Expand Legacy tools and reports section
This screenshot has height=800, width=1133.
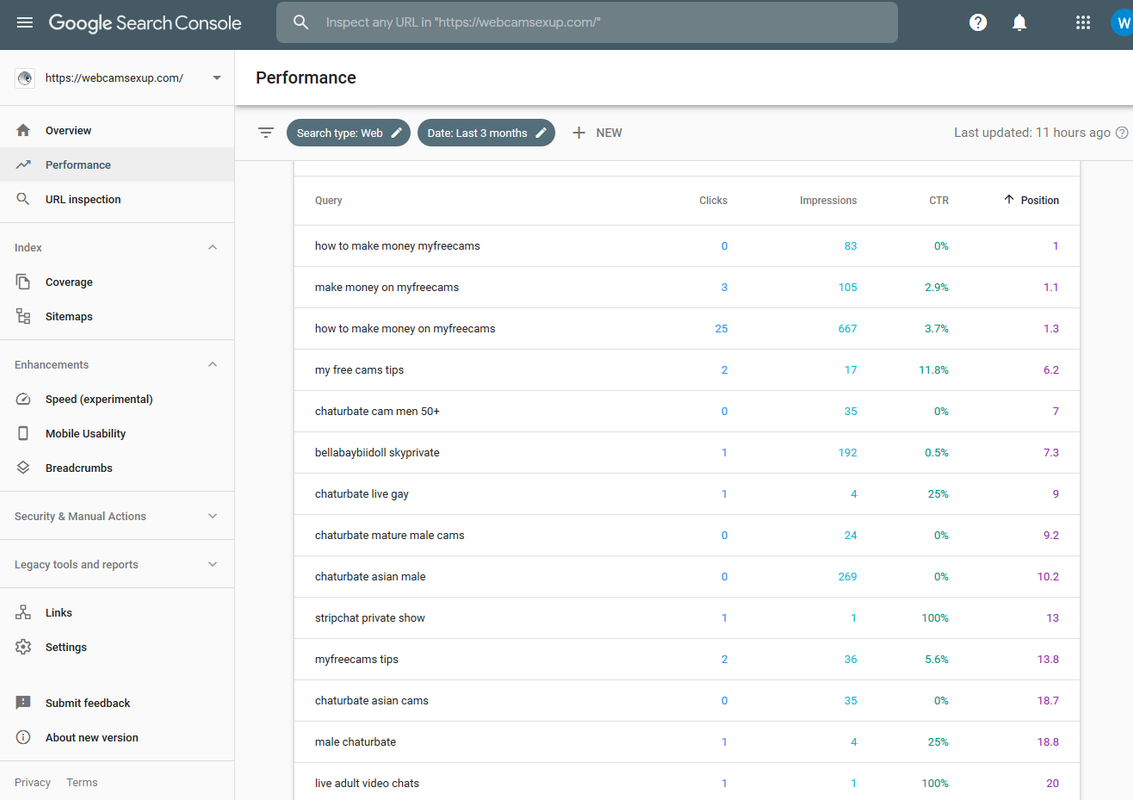tap(212, 564)
